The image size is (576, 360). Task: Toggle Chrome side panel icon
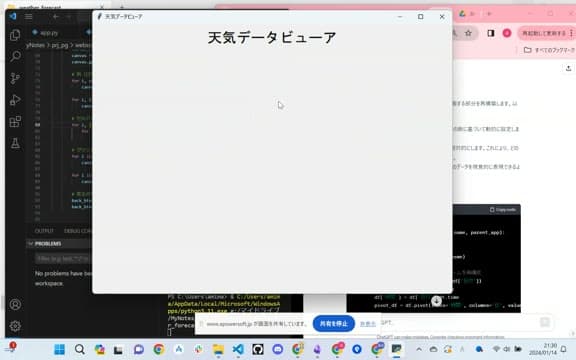[x=490, y=33]
